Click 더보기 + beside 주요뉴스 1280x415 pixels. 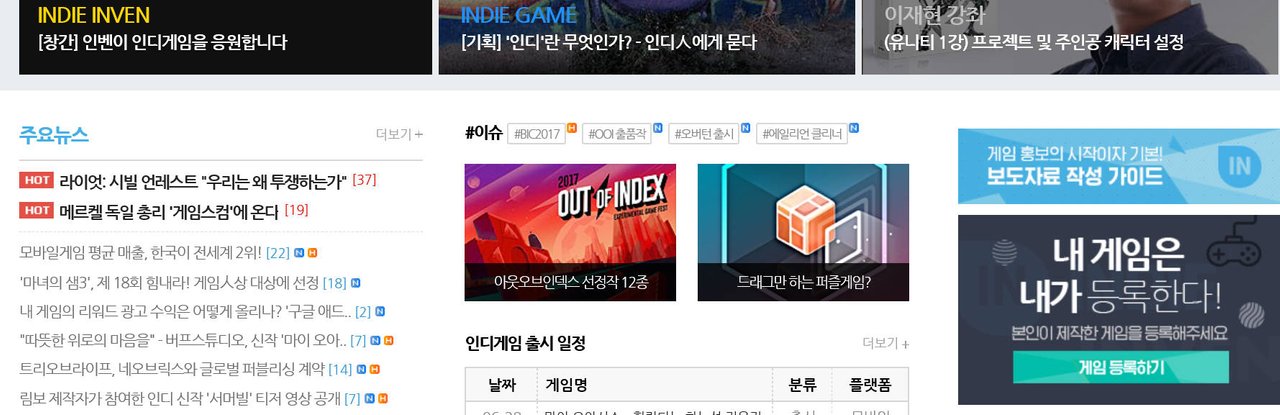tap(399, 134)
